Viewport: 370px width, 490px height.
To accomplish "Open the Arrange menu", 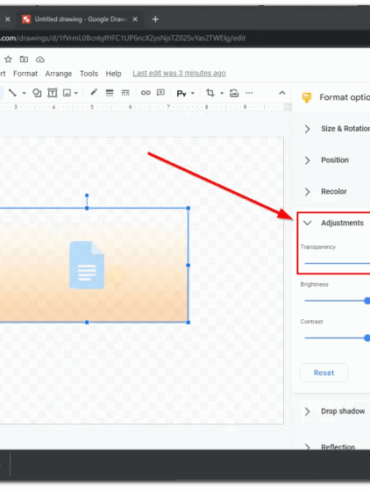I will [x=58, y=74].
